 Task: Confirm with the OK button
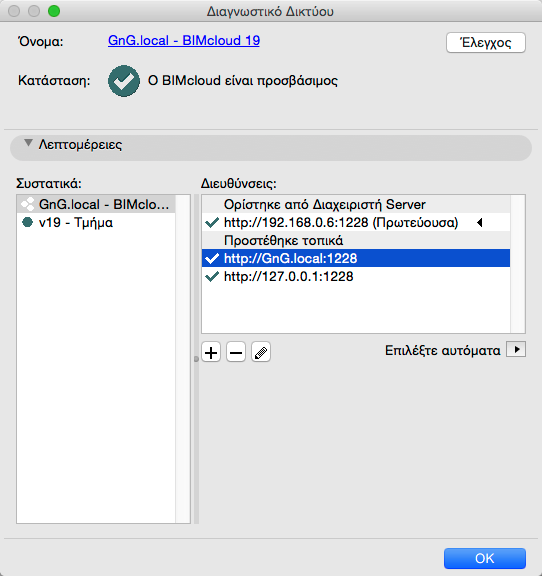[x=485, y=558]
